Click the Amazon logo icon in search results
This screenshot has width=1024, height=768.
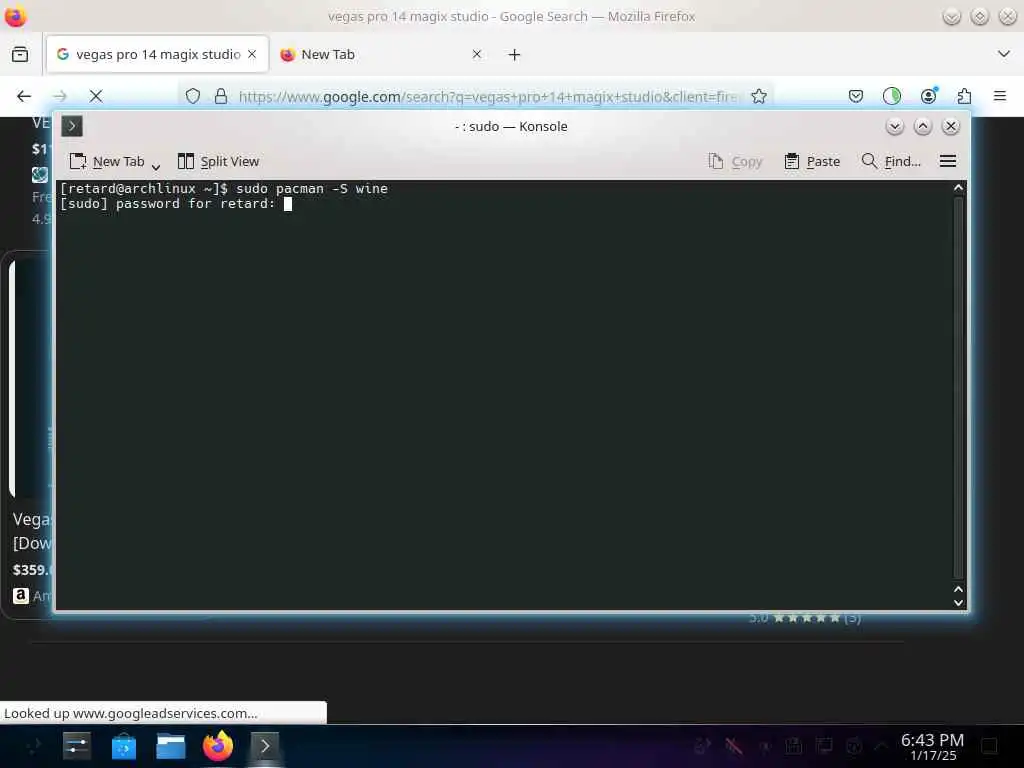click(x=21, y=596)
